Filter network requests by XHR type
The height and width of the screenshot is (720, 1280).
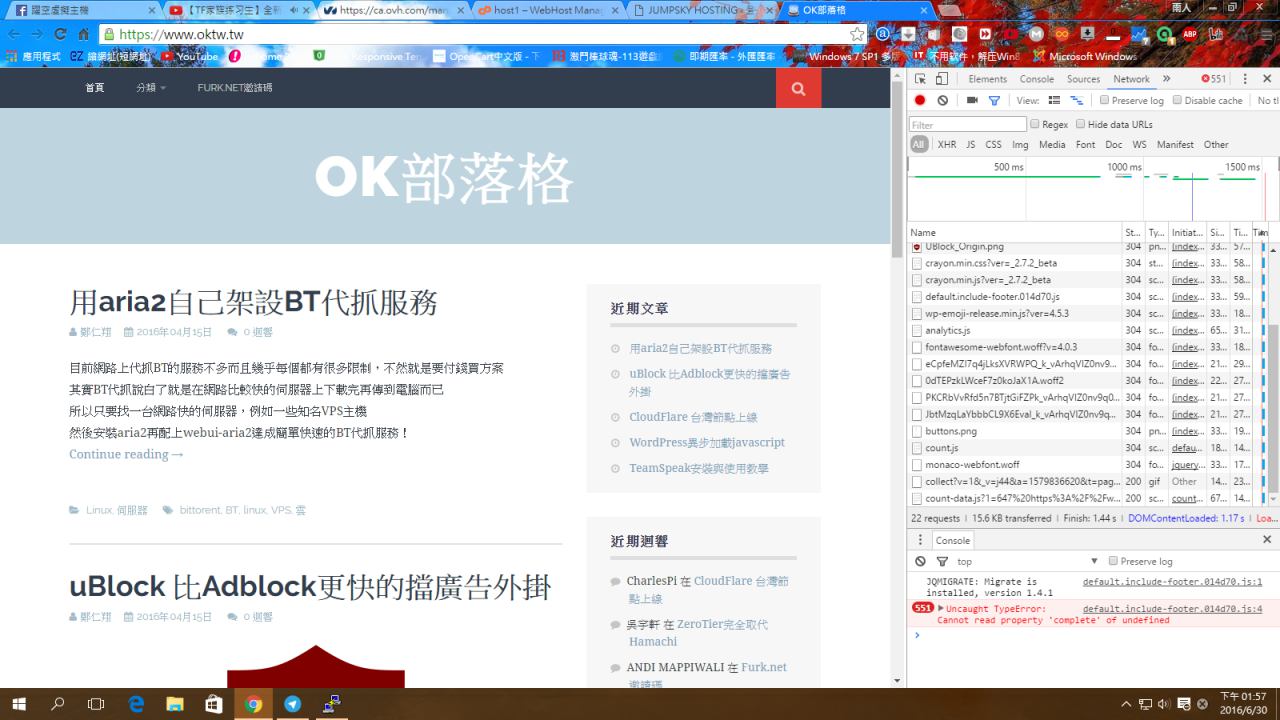(x=946, y=144)
